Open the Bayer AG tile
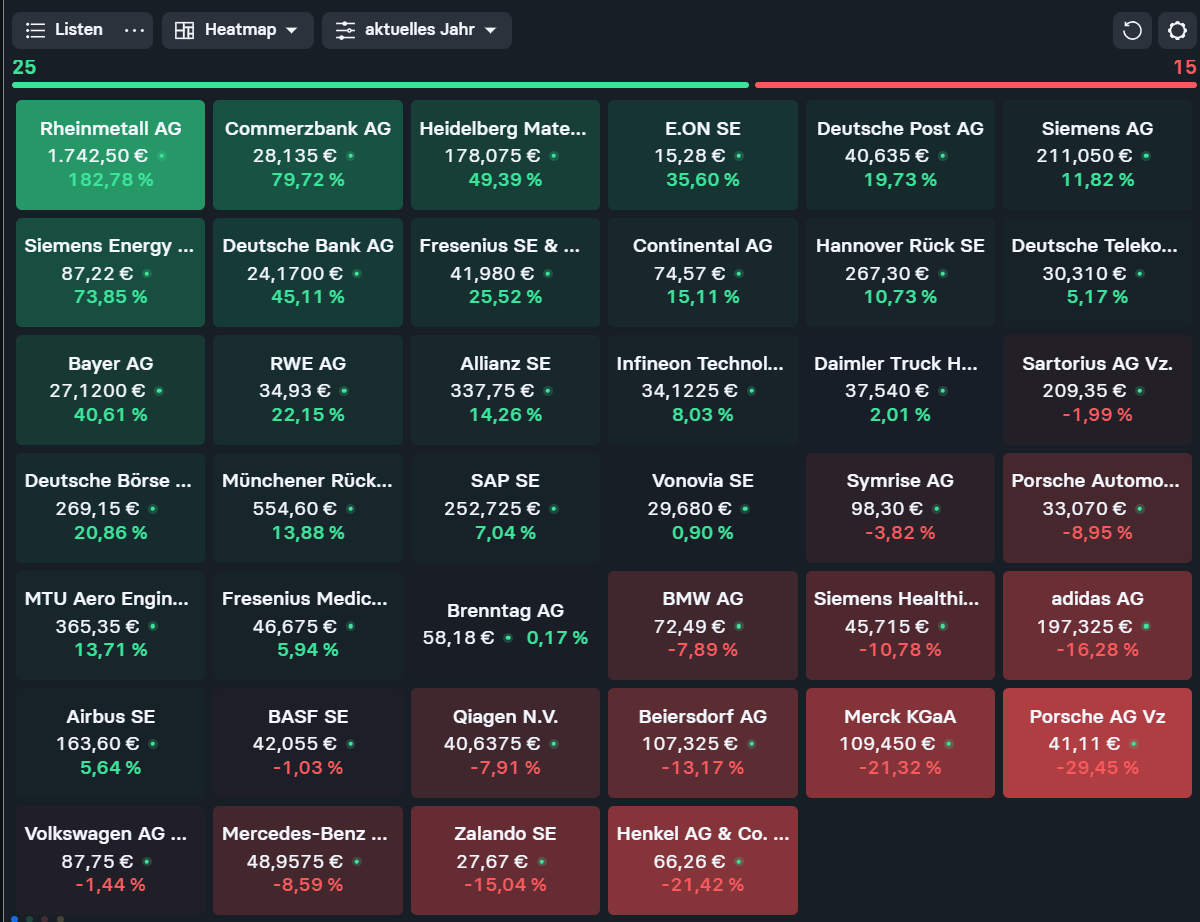Image resolution: width=1200 pixels, height=922 pixels. [x=111, y=390]
